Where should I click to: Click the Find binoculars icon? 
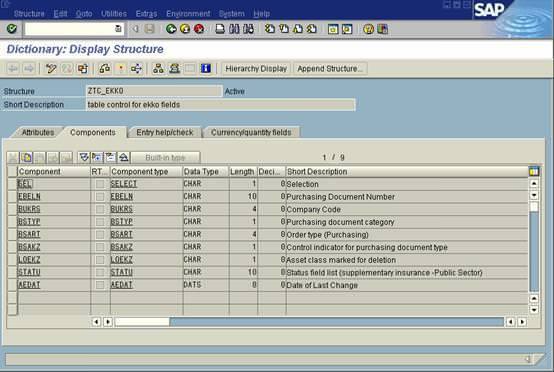pyautogui.click(x=234, y=29)
